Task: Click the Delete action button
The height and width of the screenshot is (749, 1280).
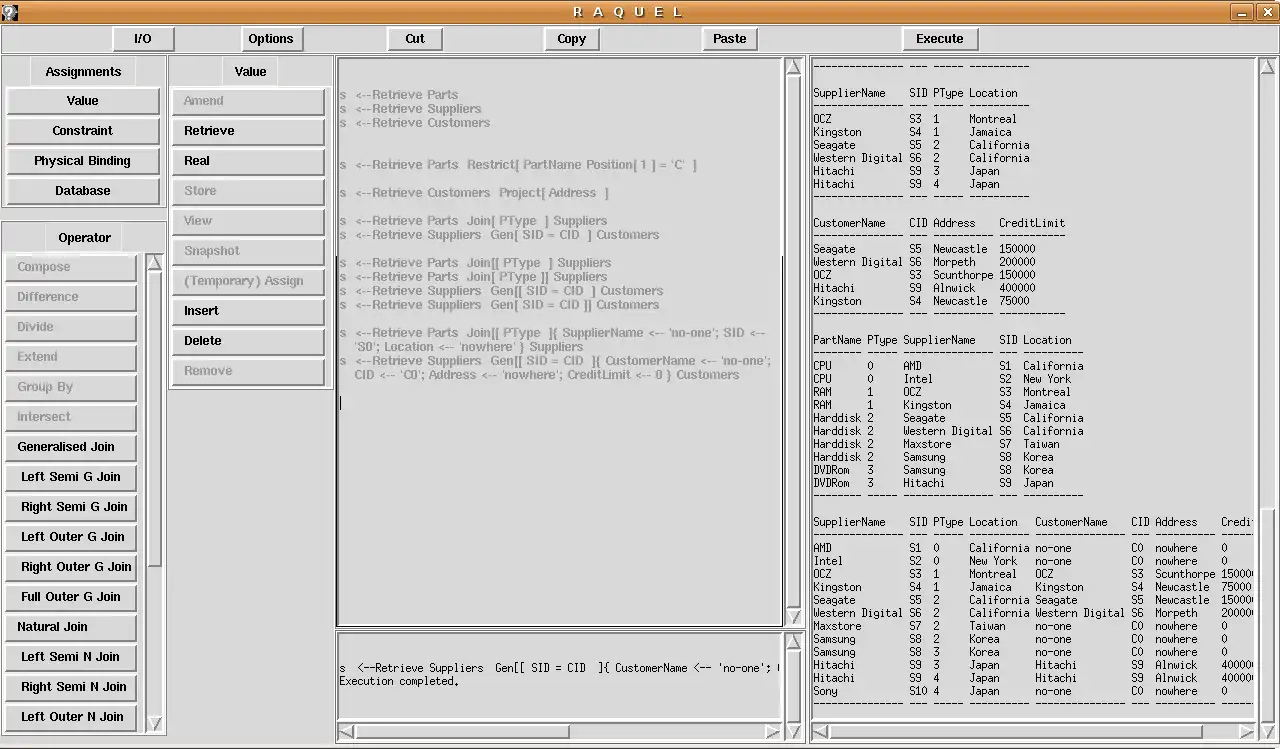Action: tap(248, 341)
